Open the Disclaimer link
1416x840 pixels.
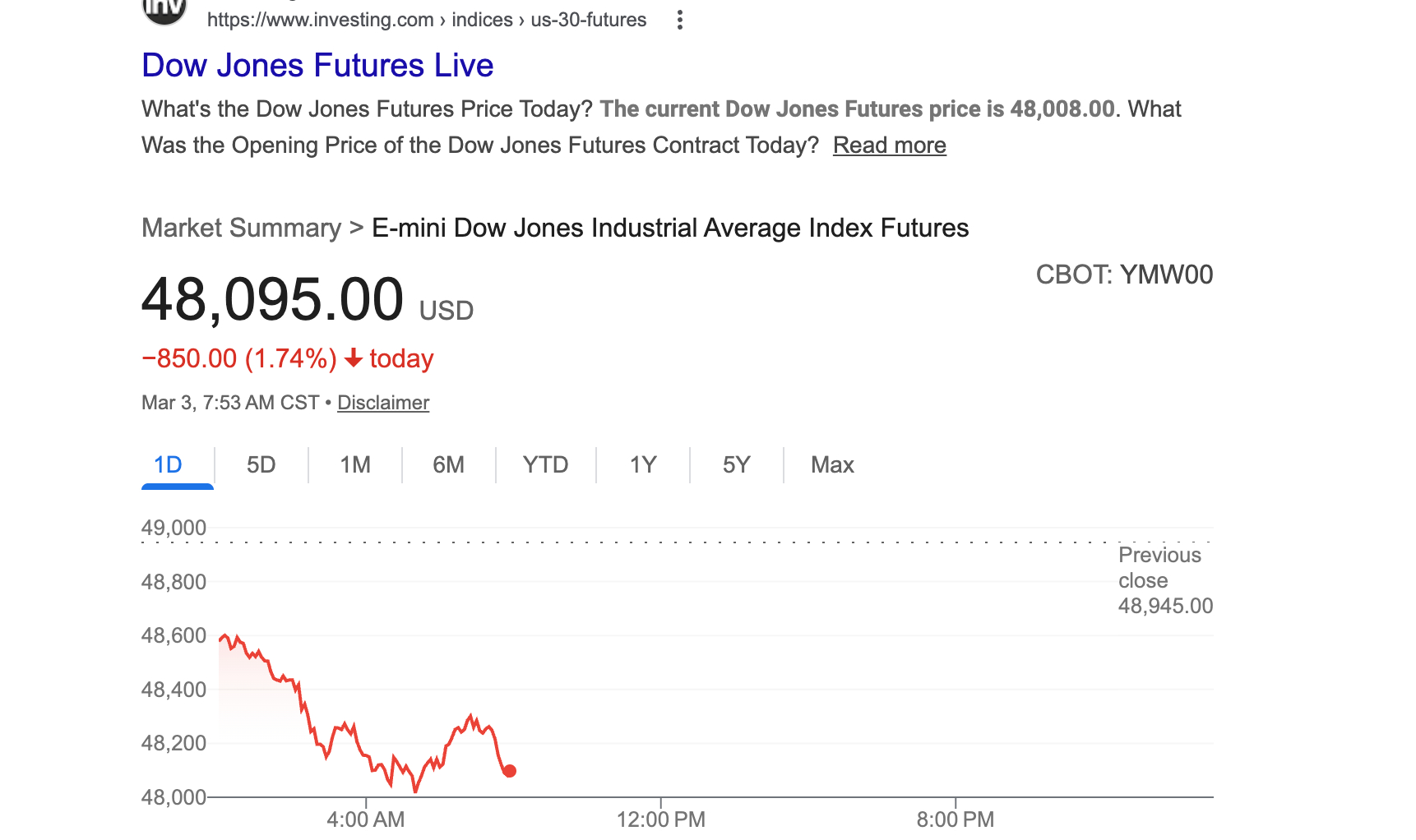coord(383,403)
